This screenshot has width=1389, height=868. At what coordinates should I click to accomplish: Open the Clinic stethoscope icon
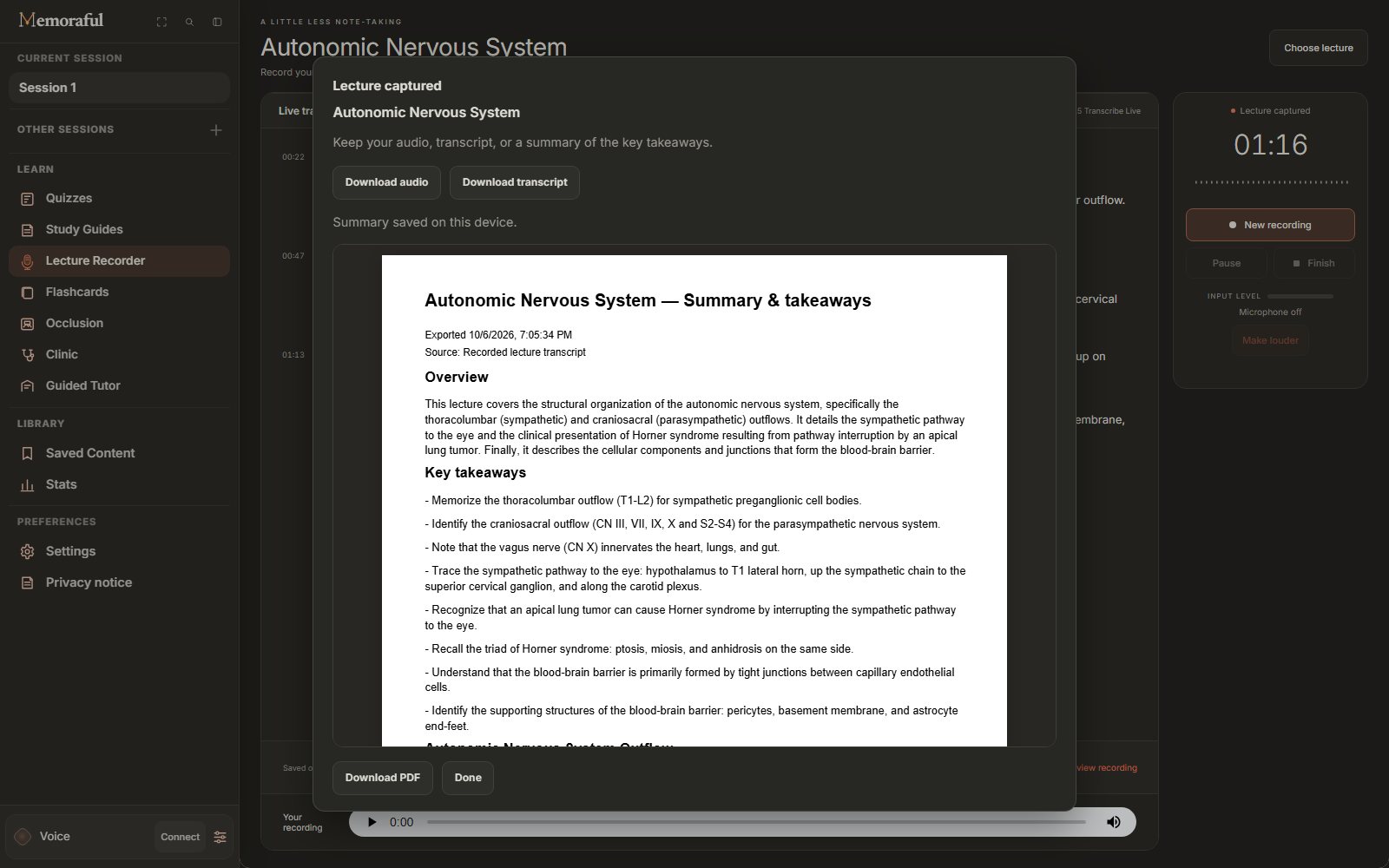[28, 355]
